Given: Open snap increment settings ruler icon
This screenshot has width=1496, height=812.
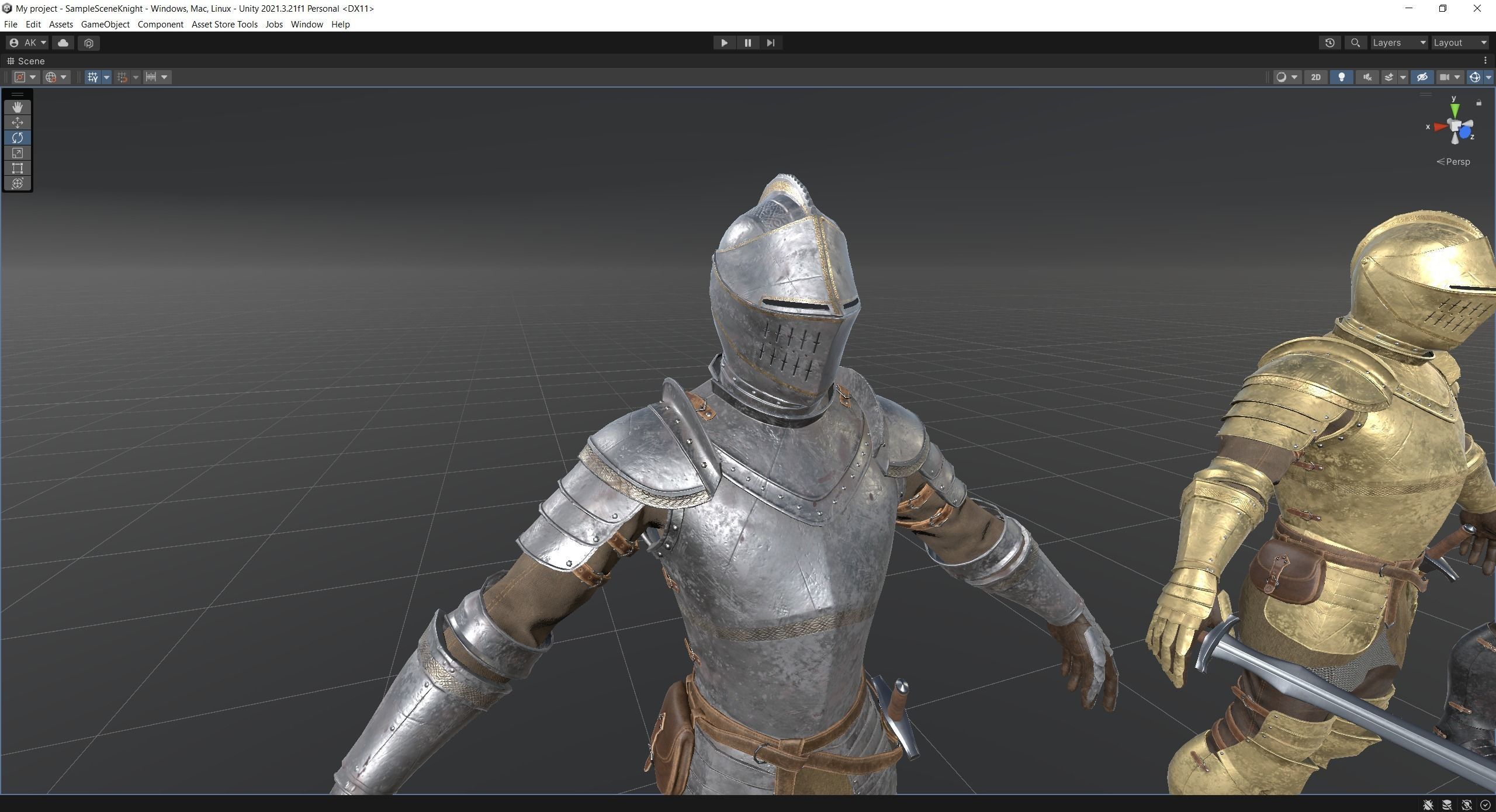Looking at the screenshot, I should coord(151,77).
